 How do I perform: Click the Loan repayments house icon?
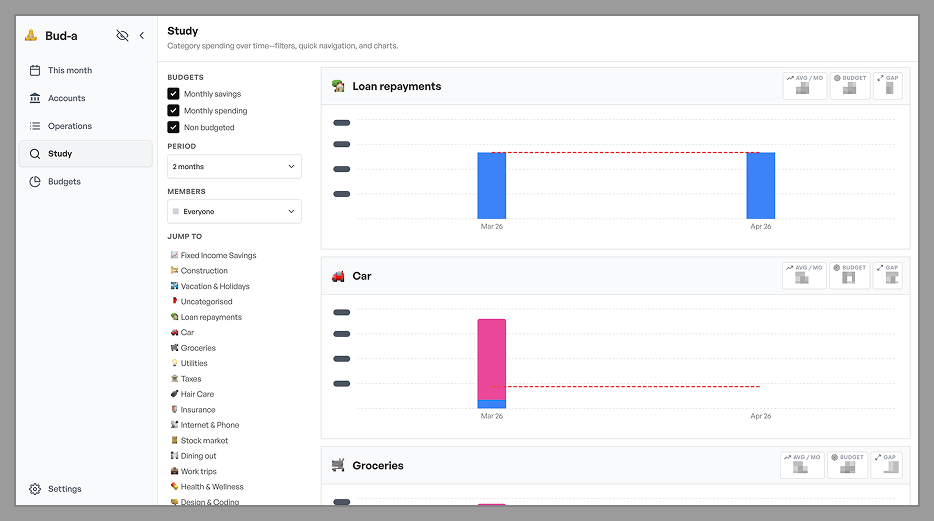338,87
